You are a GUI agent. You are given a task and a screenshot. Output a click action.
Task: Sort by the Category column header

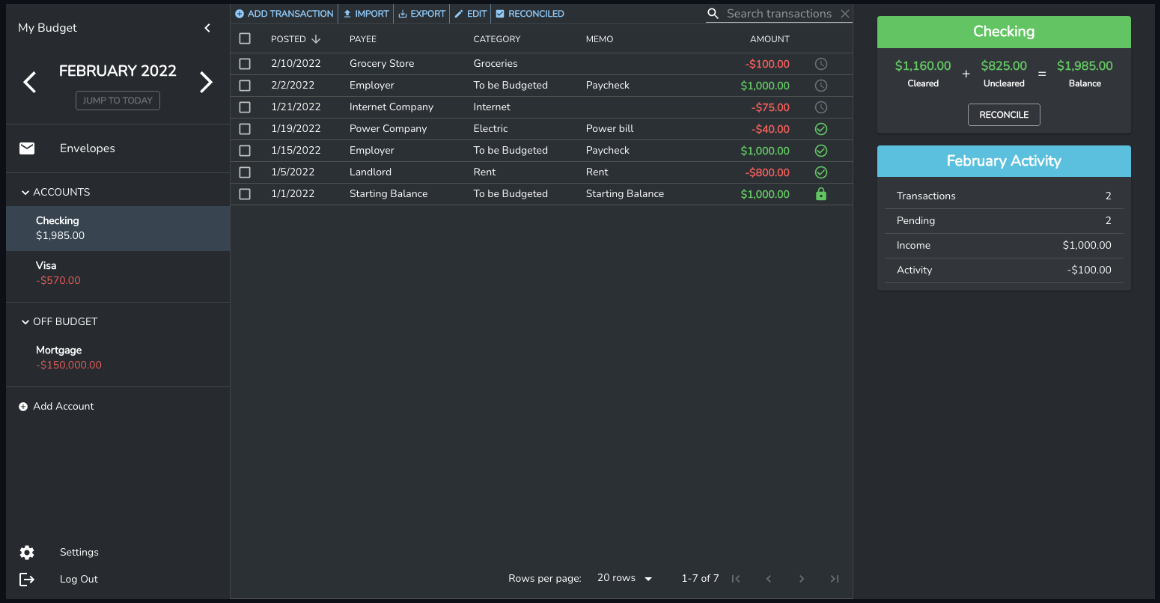coord(496,38)
